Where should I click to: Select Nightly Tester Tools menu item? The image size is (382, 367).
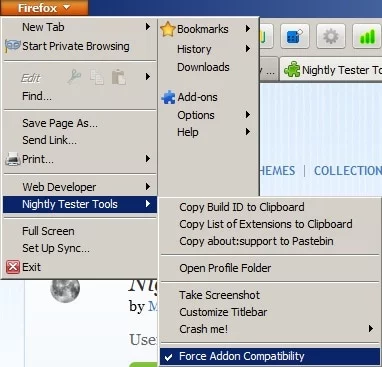[79, 204]
